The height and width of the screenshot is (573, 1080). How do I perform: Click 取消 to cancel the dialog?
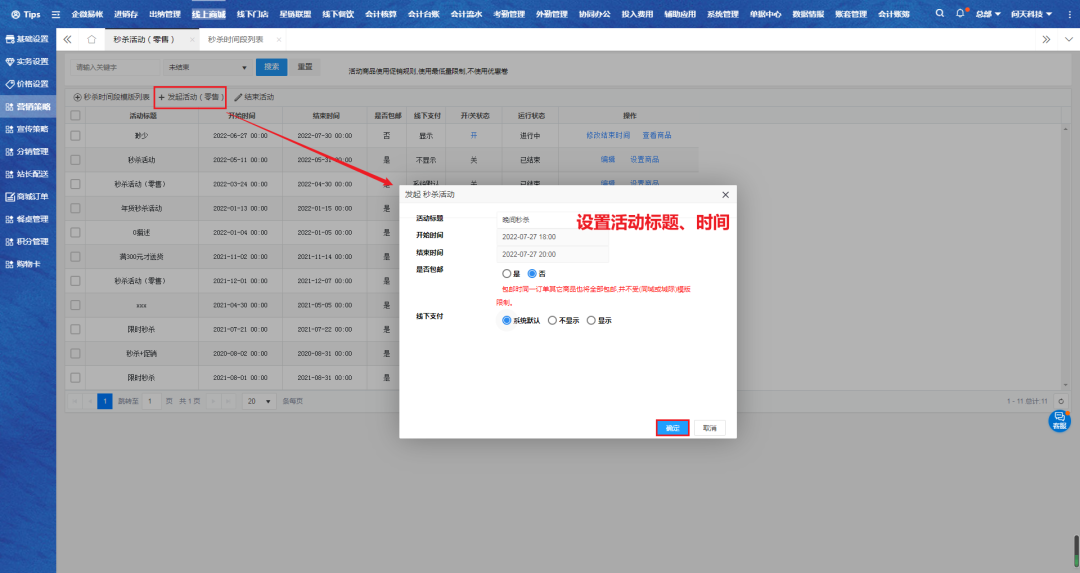(709, 428)
